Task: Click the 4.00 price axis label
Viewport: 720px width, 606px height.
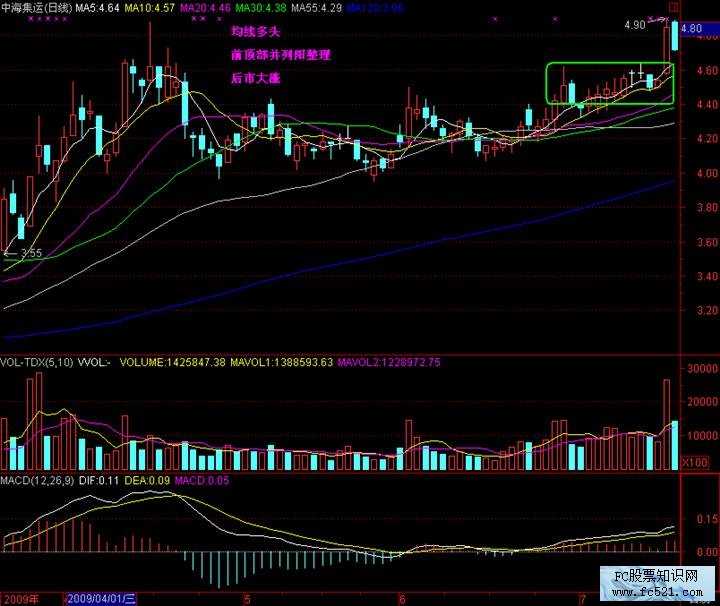Action: pos(707,174)
